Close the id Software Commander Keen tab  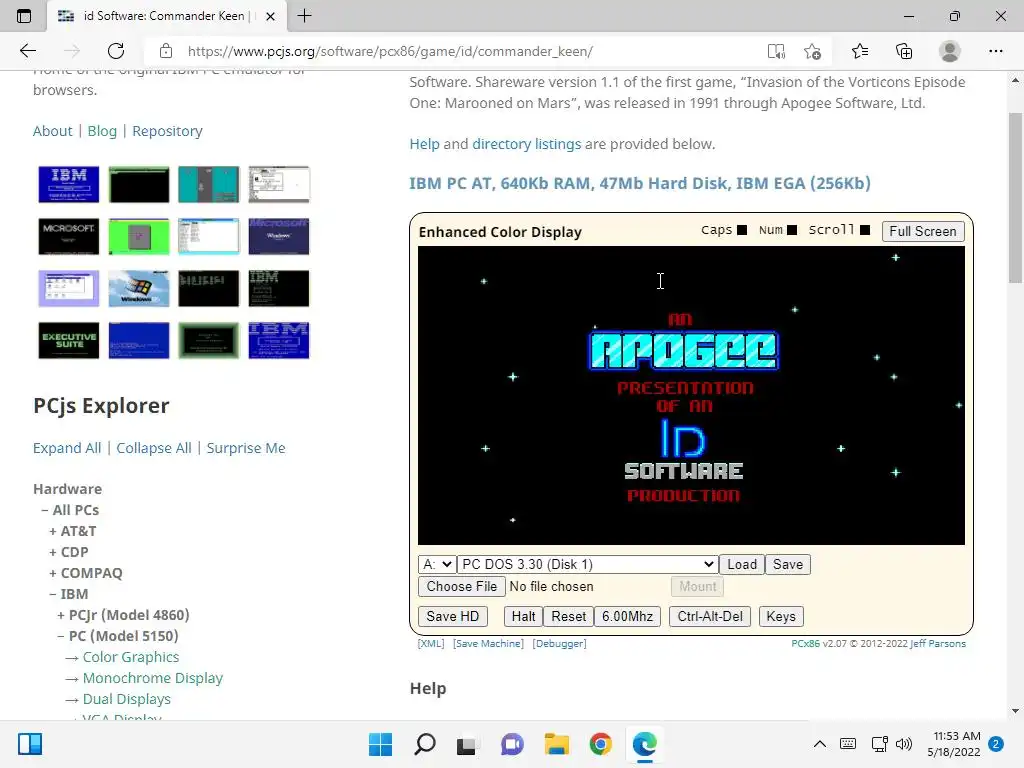point(270,16)
